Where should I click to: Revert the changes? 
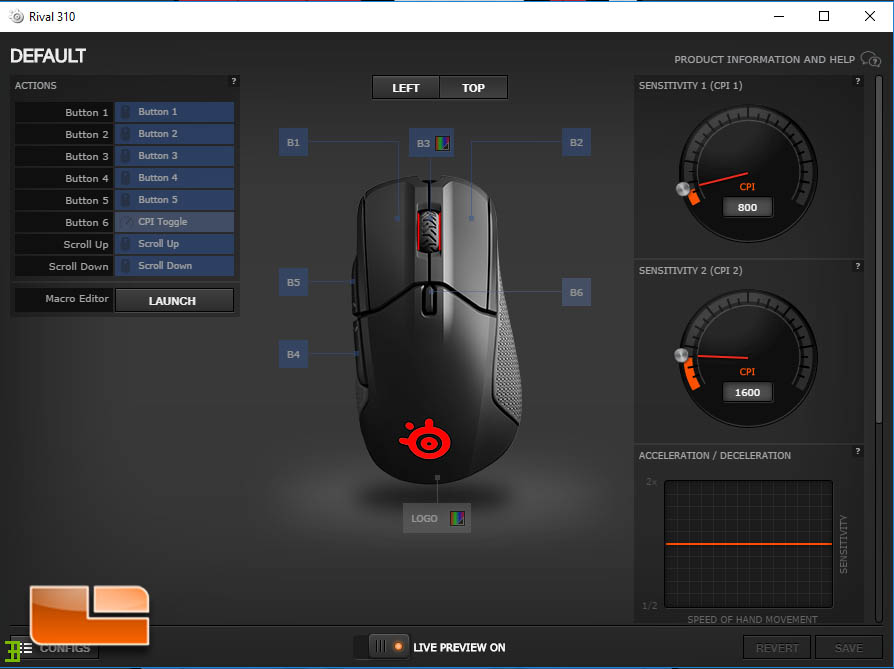coord(777,648)
